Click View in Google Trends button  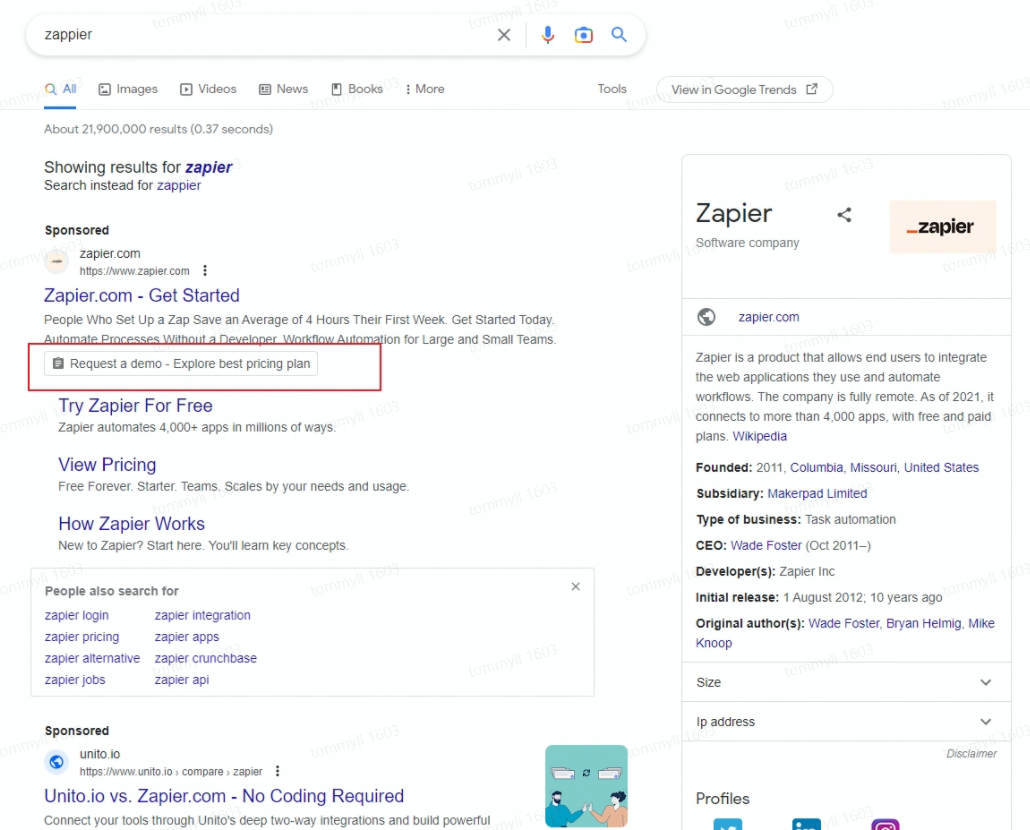(744, 89)
